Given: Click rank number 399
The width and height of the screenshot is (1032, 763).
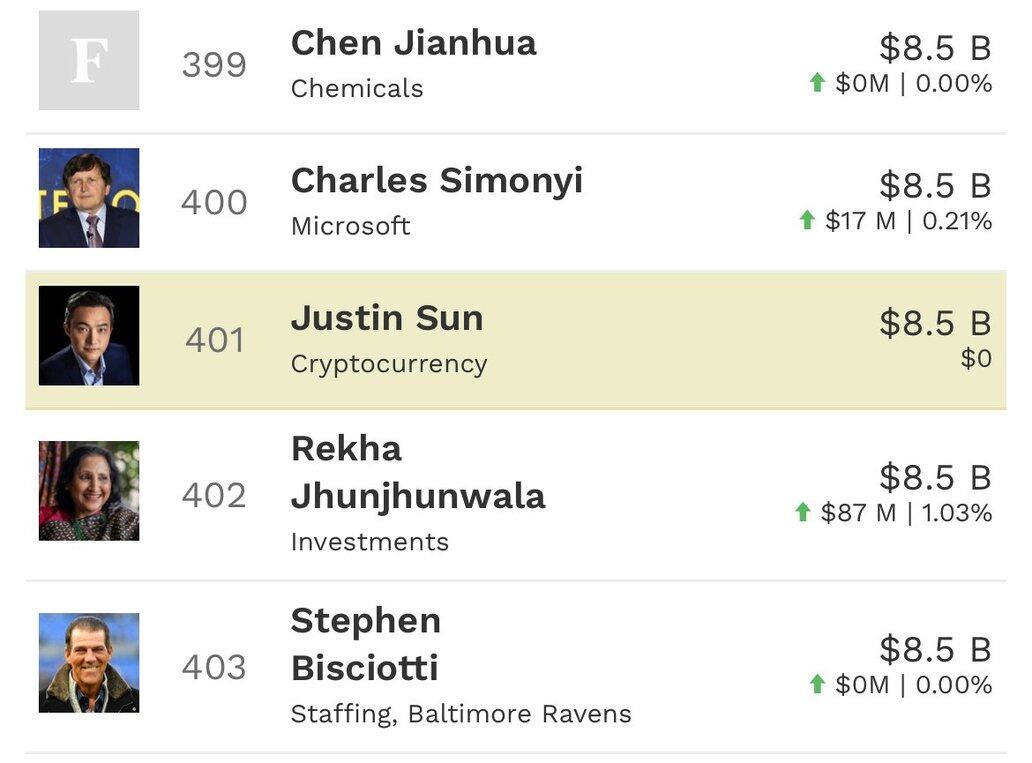Looking at the screenshot, I should [x=214, y=65].
